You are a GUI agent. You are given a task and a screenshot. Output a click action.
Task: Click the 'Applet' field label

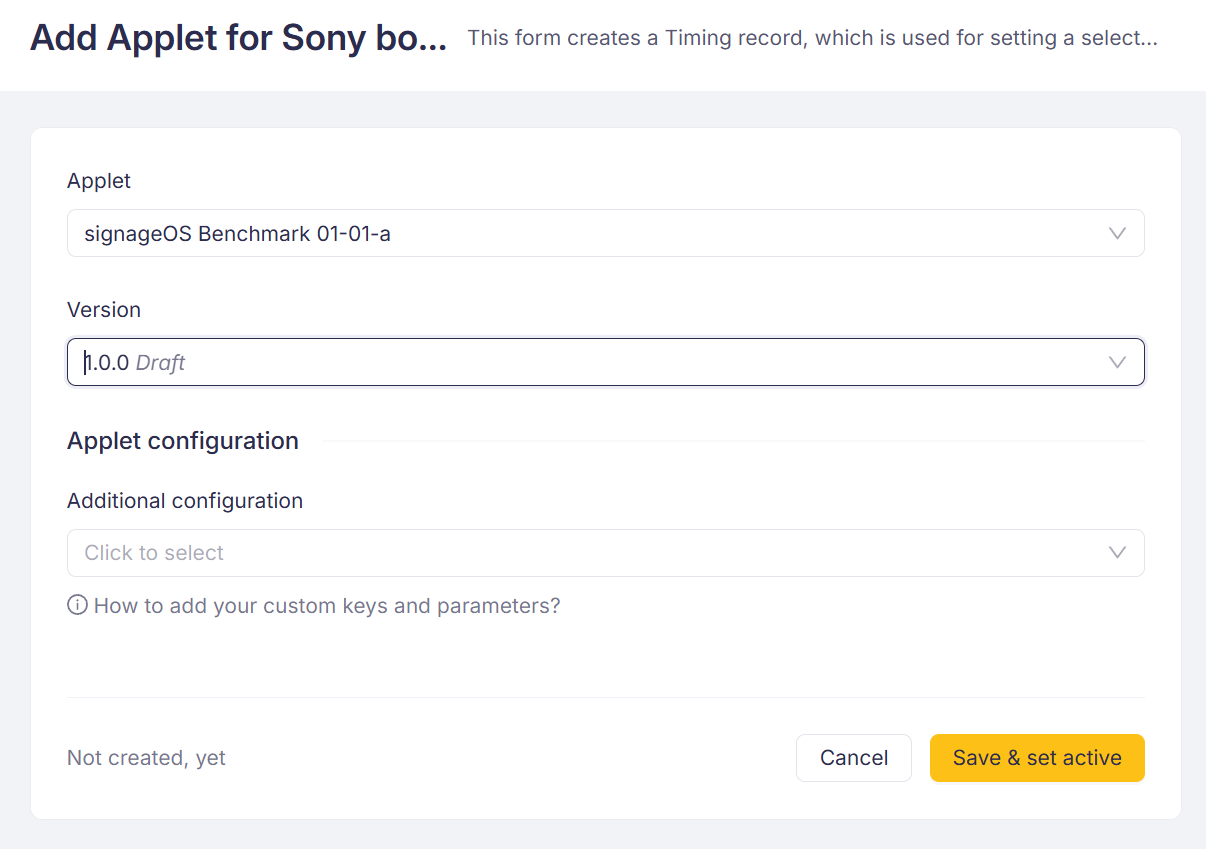(99, 181)
